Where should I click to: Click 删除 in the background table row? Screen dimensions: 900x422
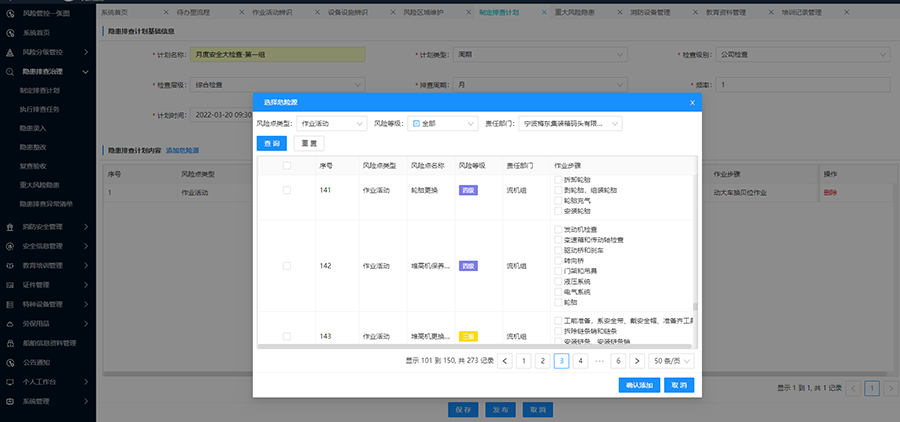830,193
